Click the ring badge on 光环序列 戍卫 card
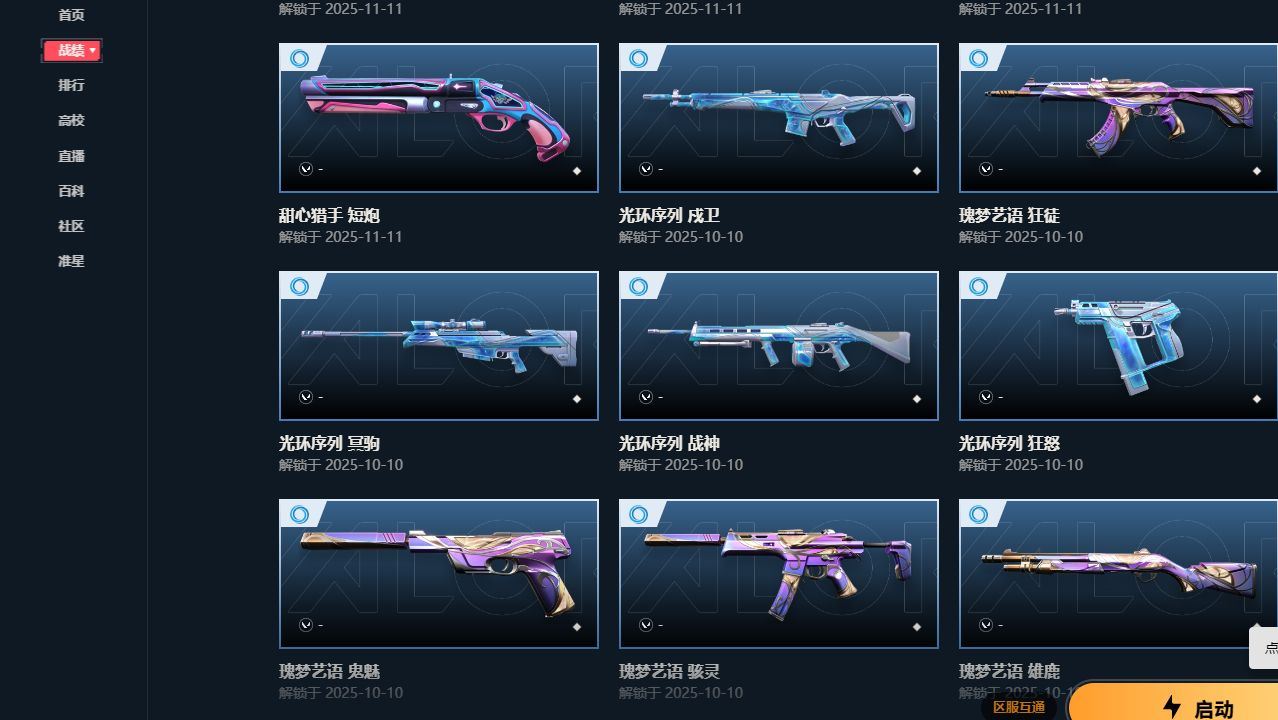 point(639,58)
